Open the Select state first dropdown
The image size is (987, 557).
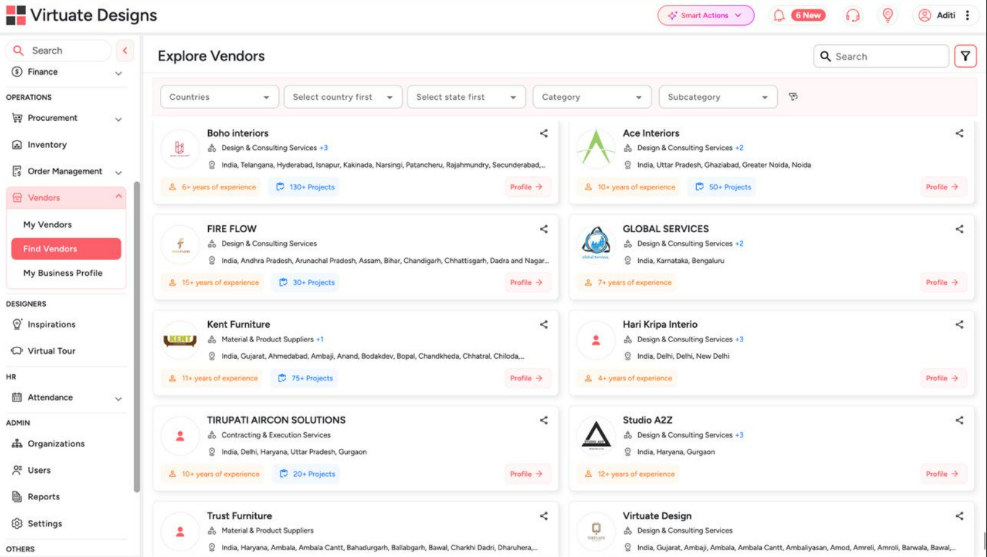(x=466, y=97)
